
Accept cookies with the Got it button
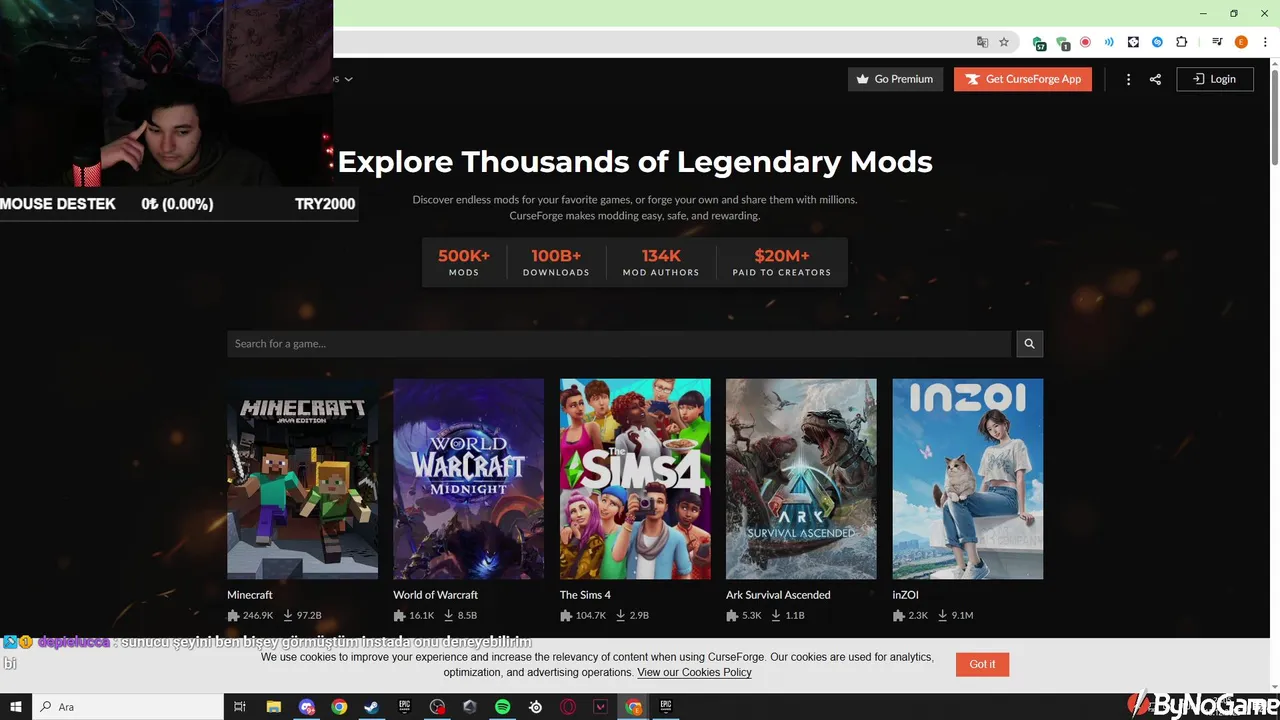[982, 664]
